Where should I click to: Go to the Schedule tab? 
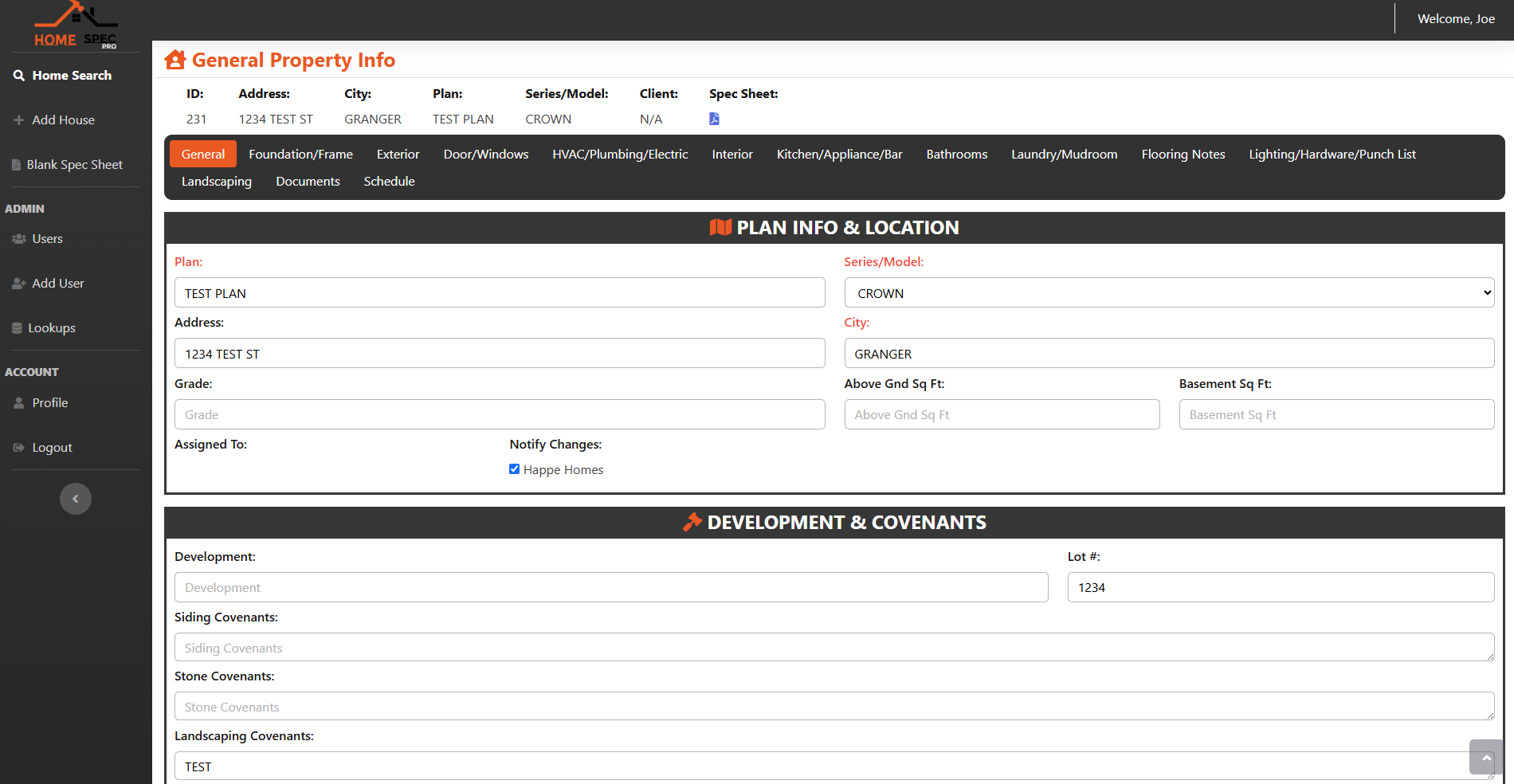(389, 182)
